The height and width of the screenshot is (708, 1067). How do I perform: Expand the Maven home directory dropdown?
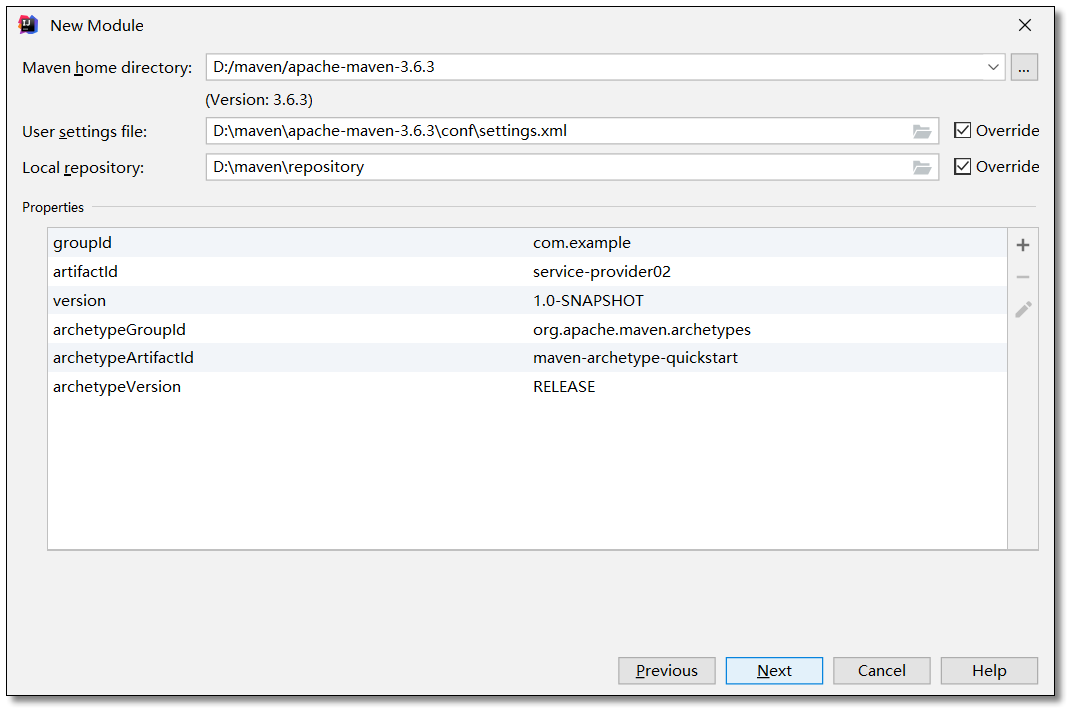click(993, 68)
